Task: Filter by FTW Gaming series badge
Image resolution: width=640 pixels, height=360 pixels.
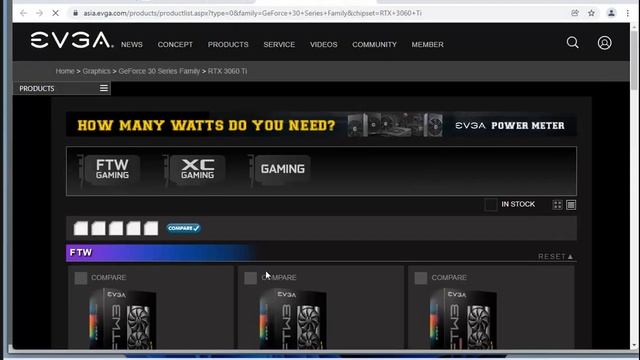Action: (109, 169)
